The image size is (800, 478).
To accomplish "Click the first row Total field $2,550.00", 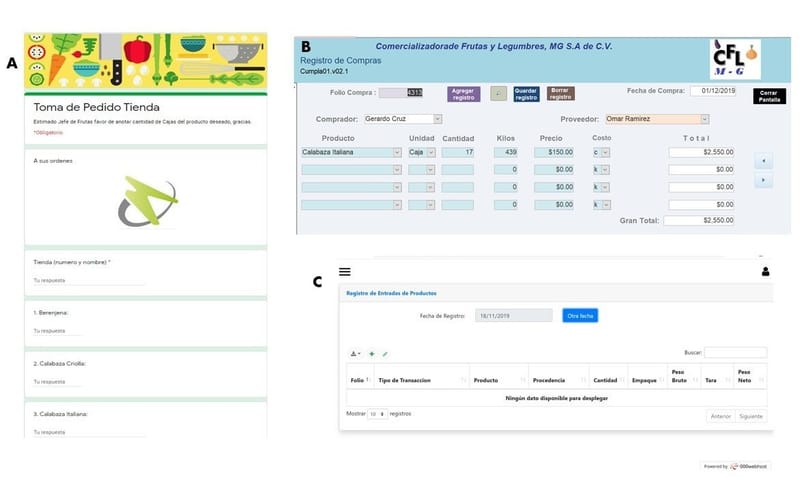I will 702,152.
